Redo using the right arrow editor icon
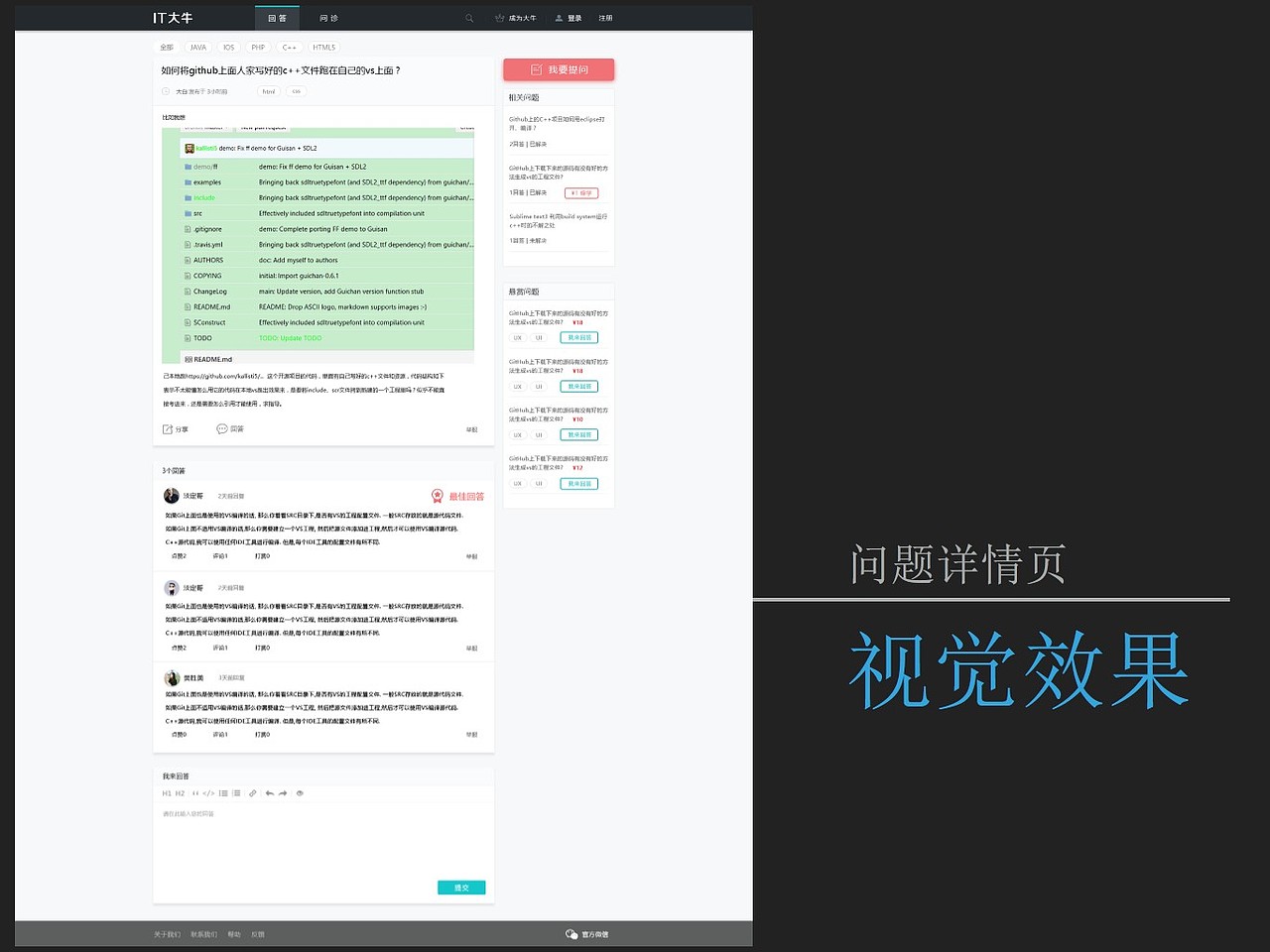The image size is (1270, 952). pos(282,793)
